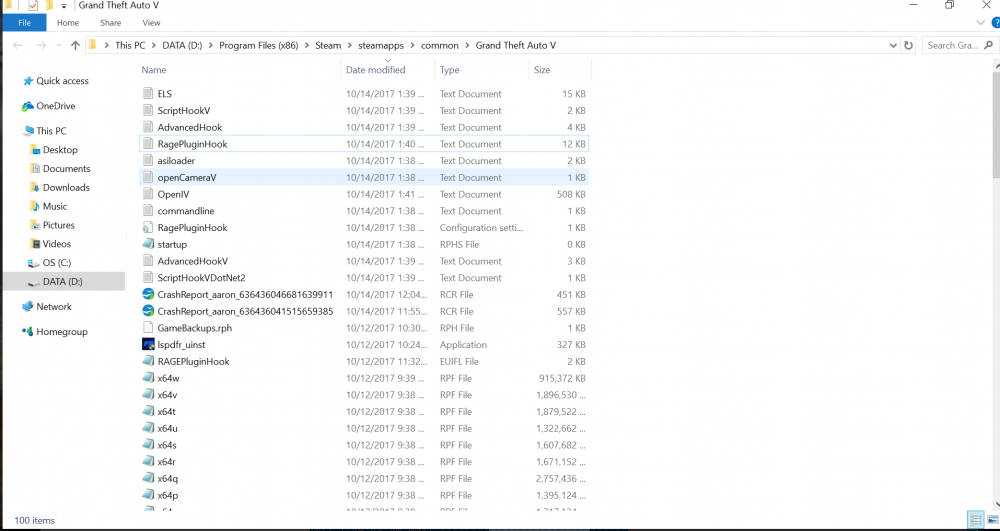
Task: Go forward with the Forward arrow
Action: (x=41, y=45)
